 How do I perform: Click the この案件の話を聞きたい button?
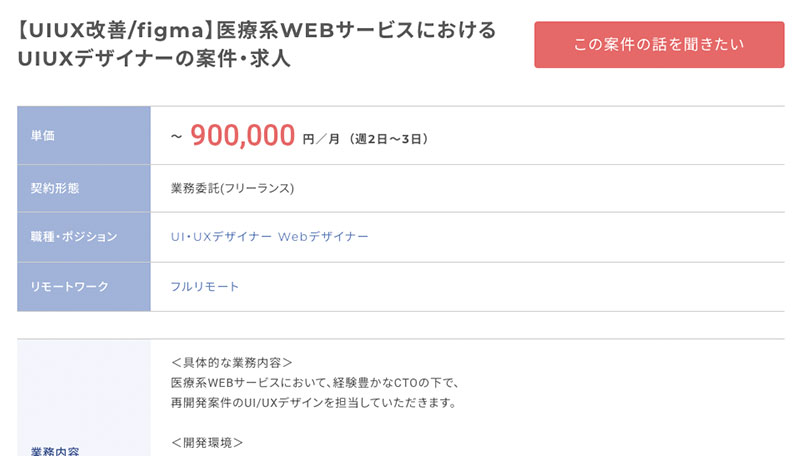click(x=659, y=45)
